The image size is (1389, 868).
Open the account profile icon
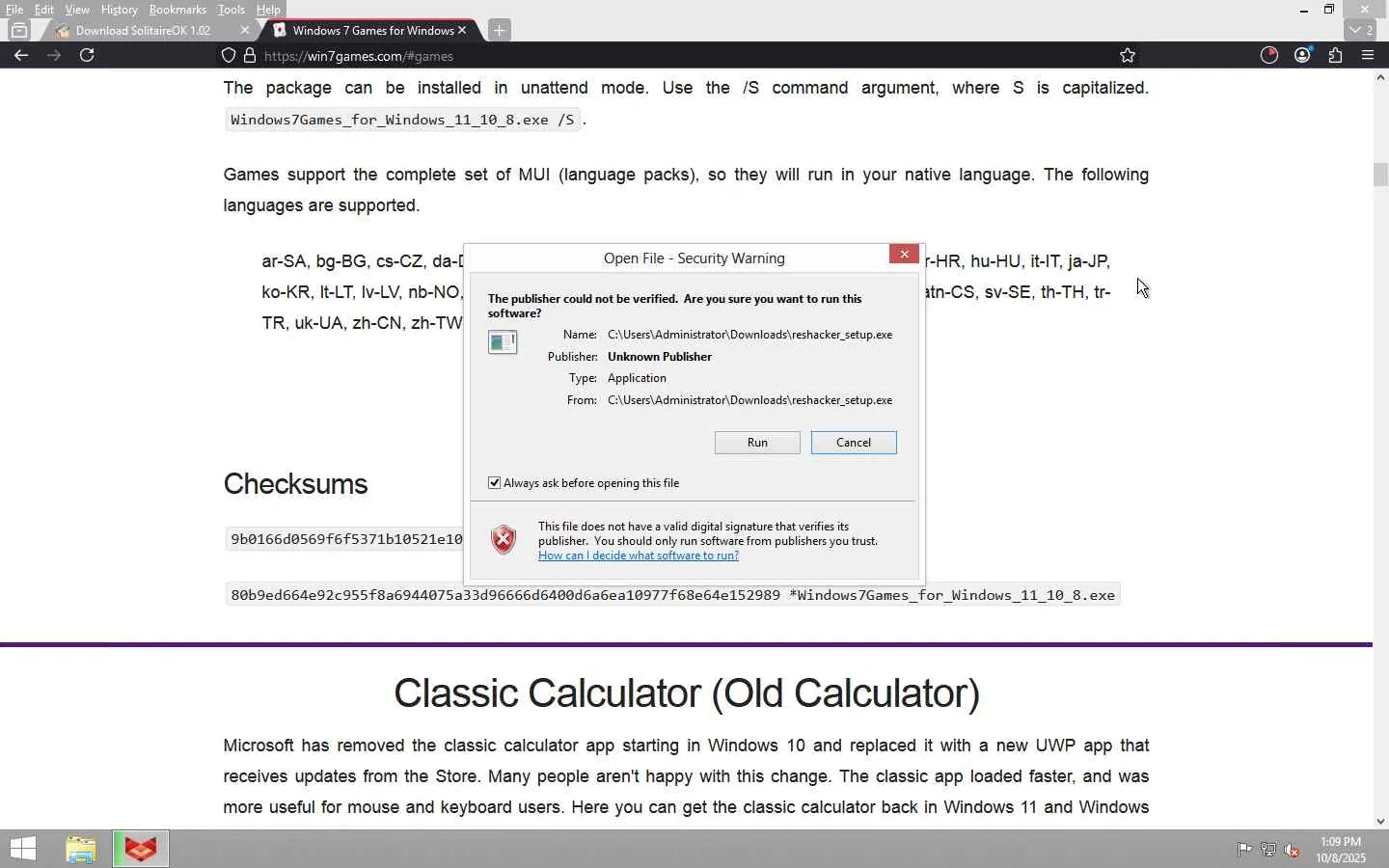1302,55
